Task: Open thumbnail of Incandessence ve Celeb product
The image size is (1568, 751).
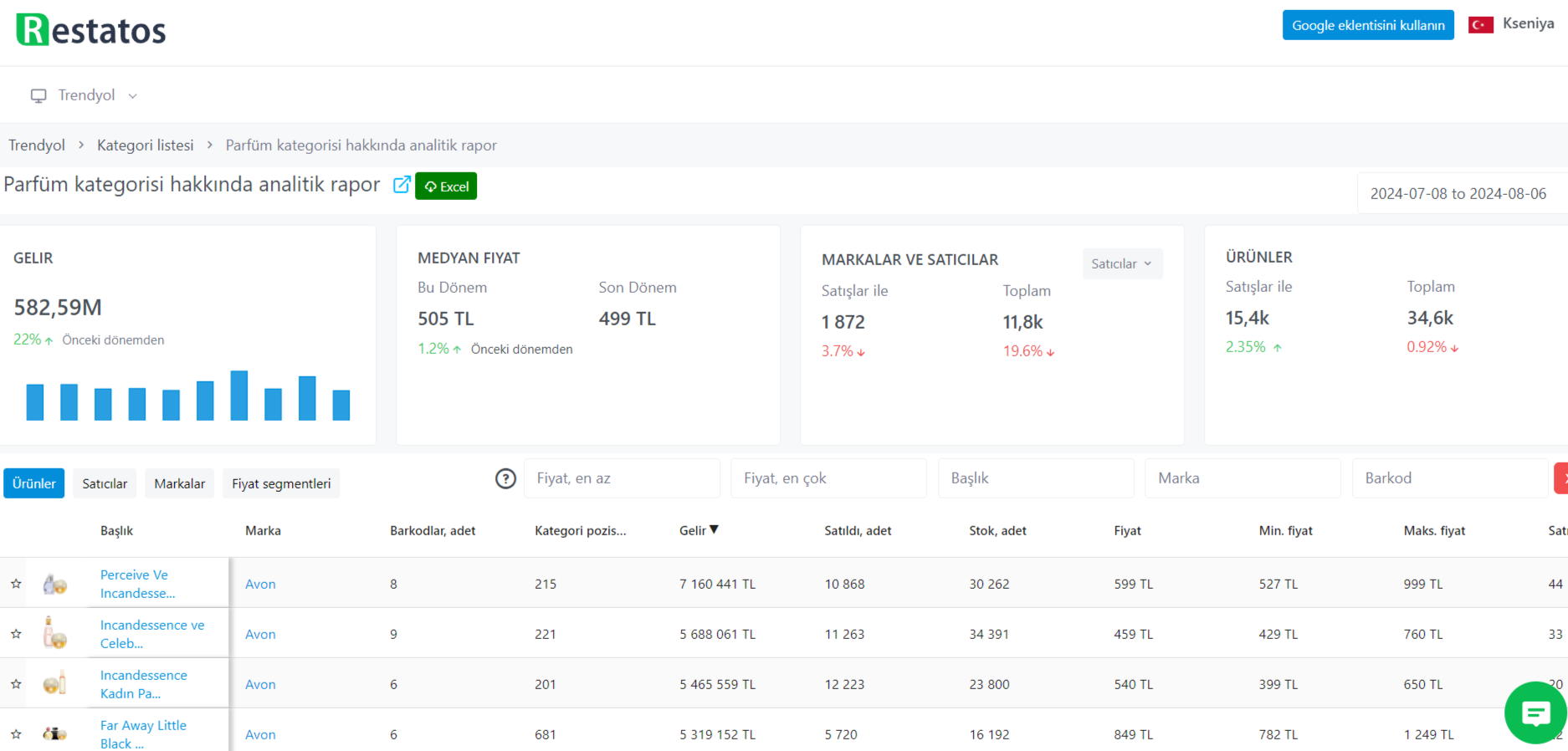Action: [x=55, y=633]
